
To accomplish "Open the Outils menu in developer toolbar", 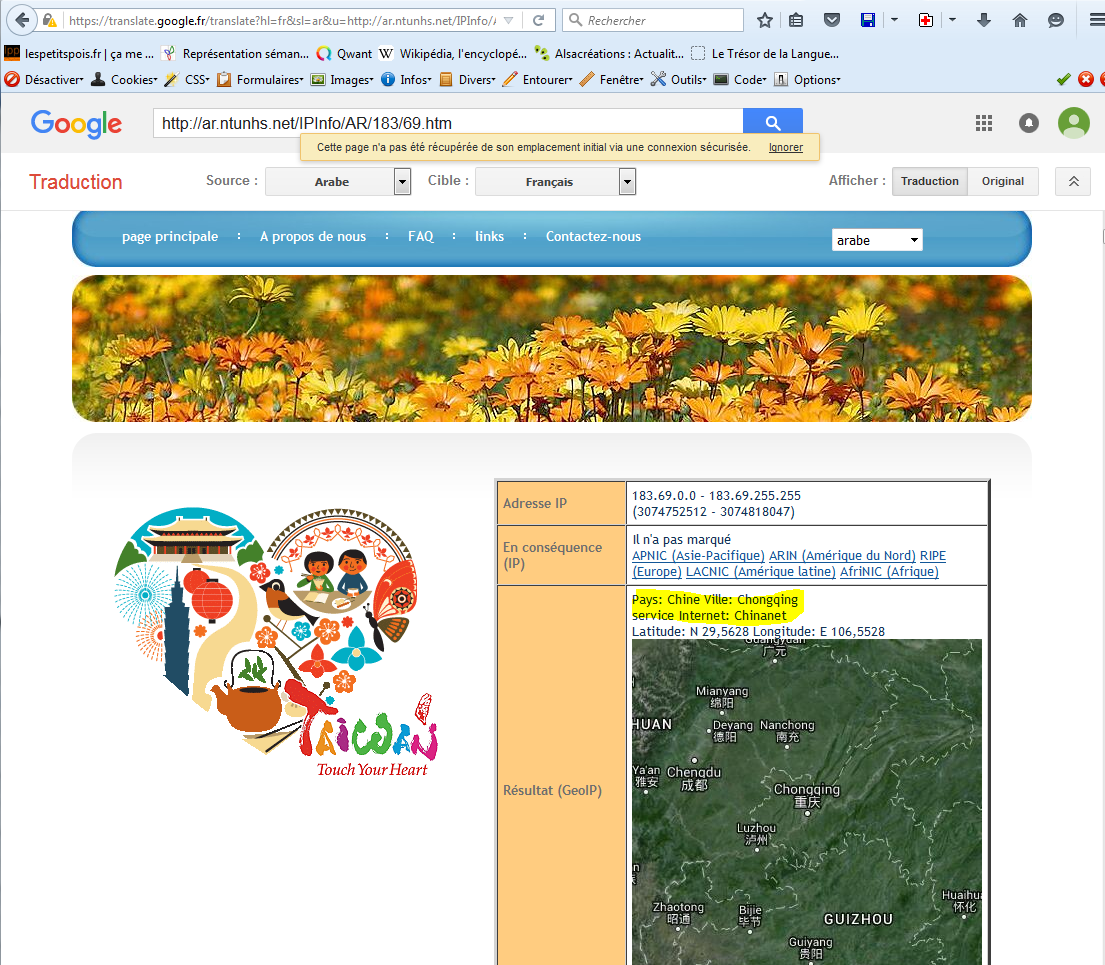I will click(686, 80).
